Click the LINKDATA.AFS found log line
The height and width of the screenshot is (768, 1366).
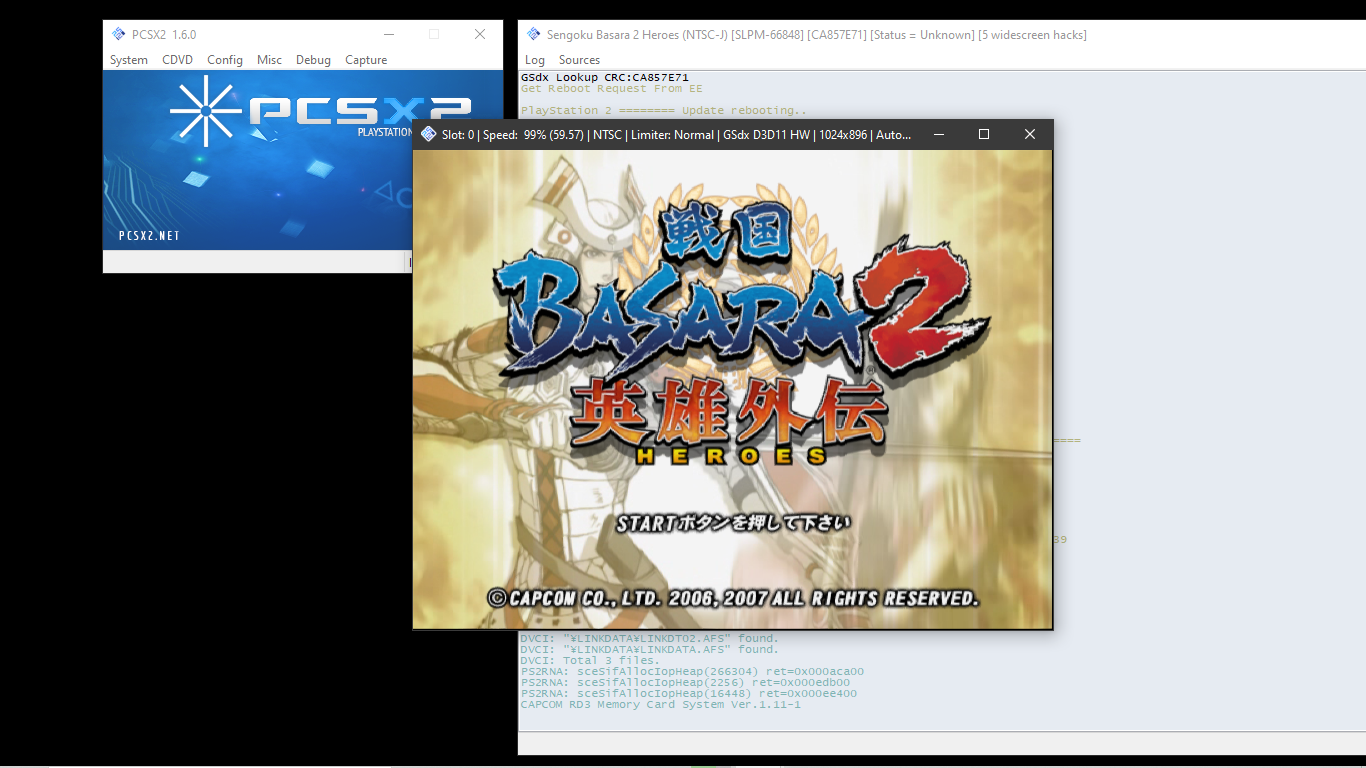tap(649, 649)
